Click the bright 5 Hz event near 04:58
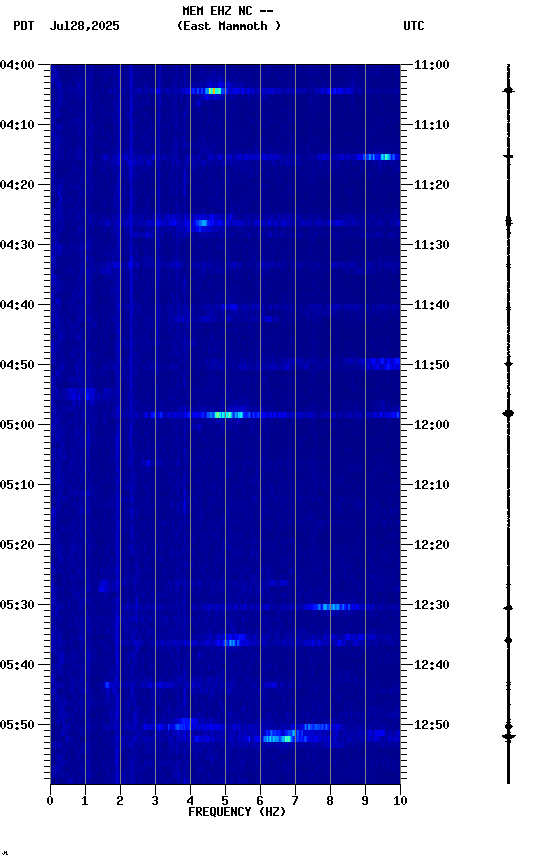552x864 pixels. pos(227,415)
